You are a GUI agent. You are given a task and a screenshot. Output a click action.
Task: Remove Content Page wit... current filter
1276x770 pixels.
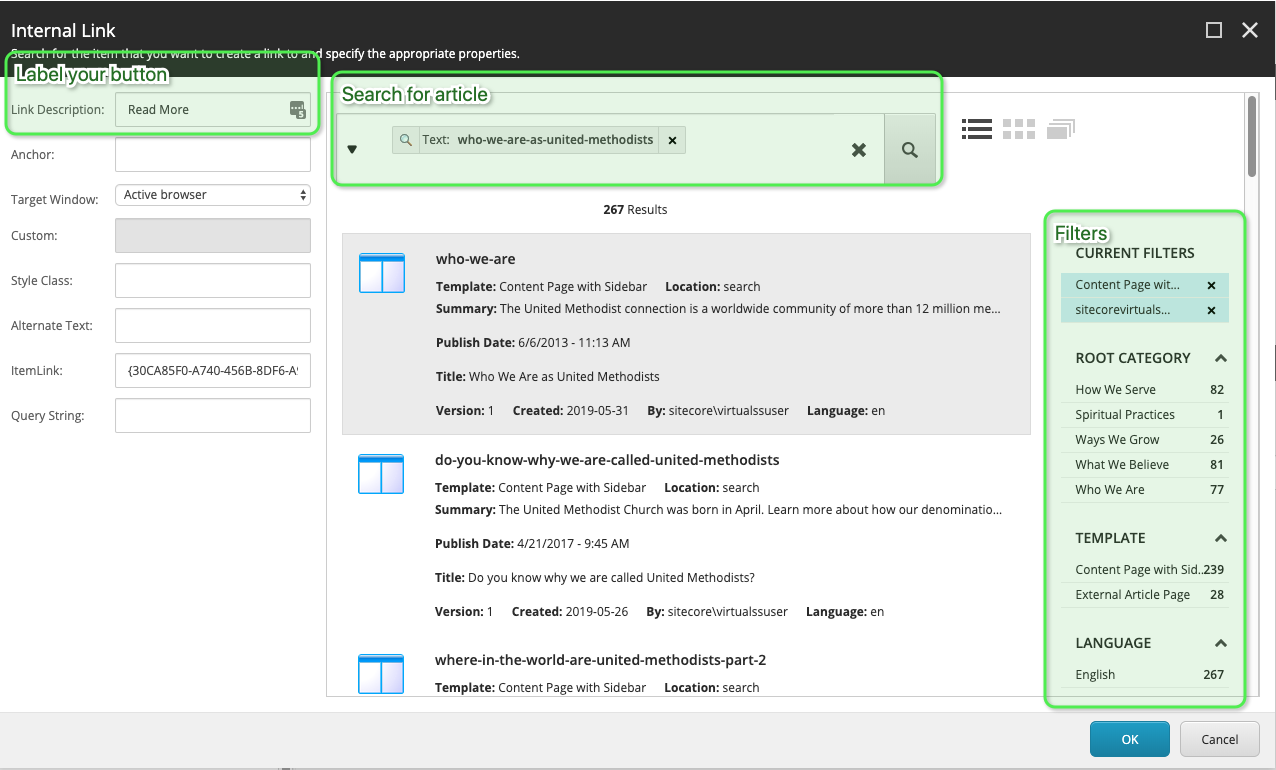1211,285
